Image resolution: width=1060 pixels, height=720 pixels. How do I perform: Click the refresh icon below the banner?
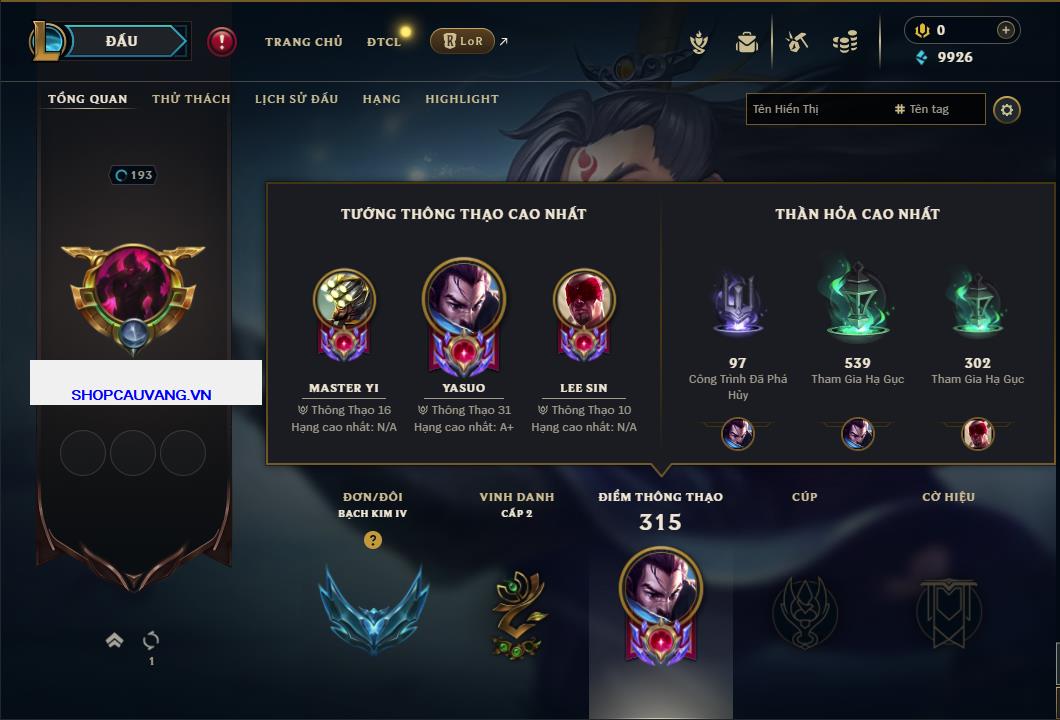click(x=151, y=640)
